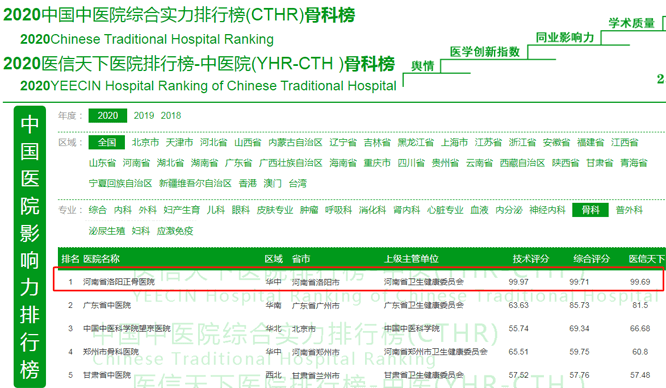
Task: Filter region by 湖北省
Action: pos(170,163)
